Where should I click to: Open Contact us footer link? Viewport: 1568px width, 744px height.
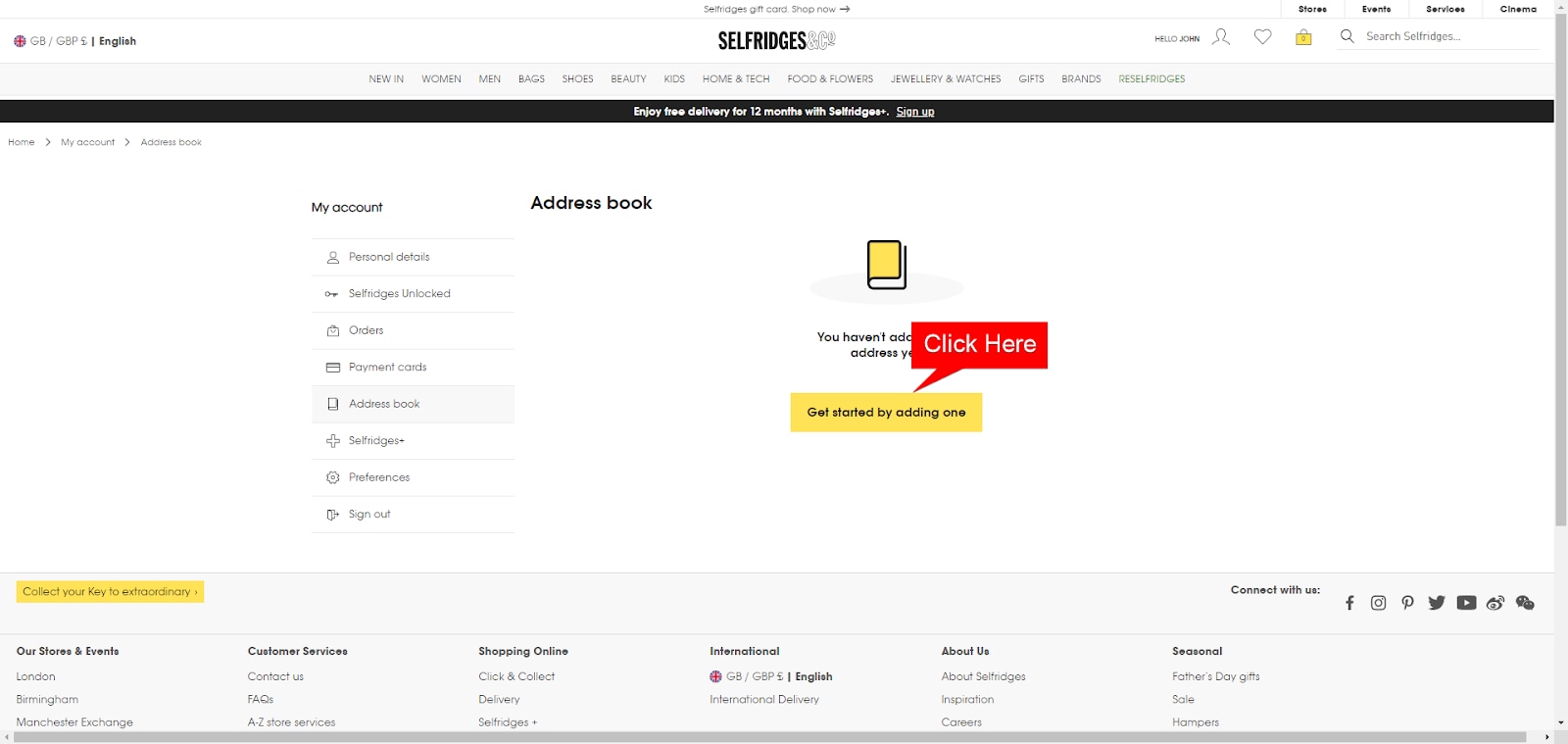275,676
